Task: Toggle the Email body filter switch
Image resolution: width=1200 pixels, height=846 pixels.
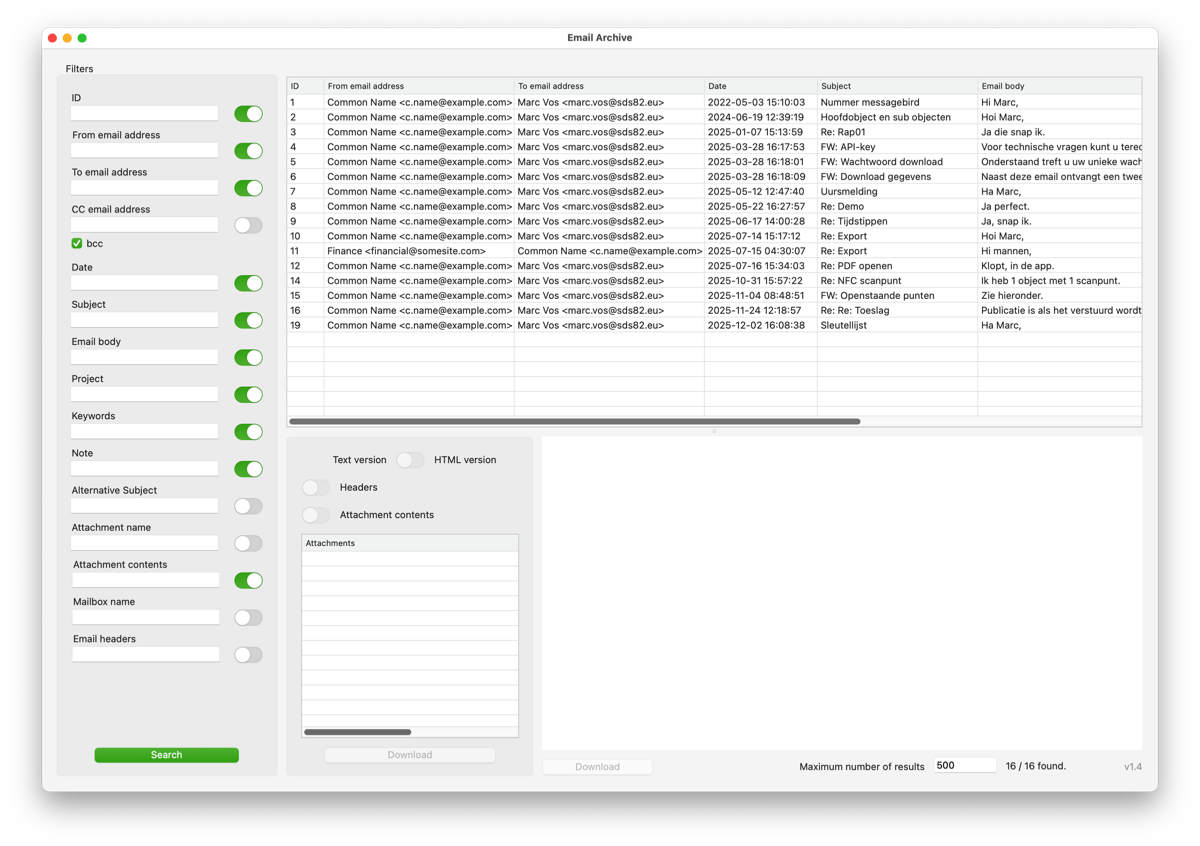Action: coord(248,357)
